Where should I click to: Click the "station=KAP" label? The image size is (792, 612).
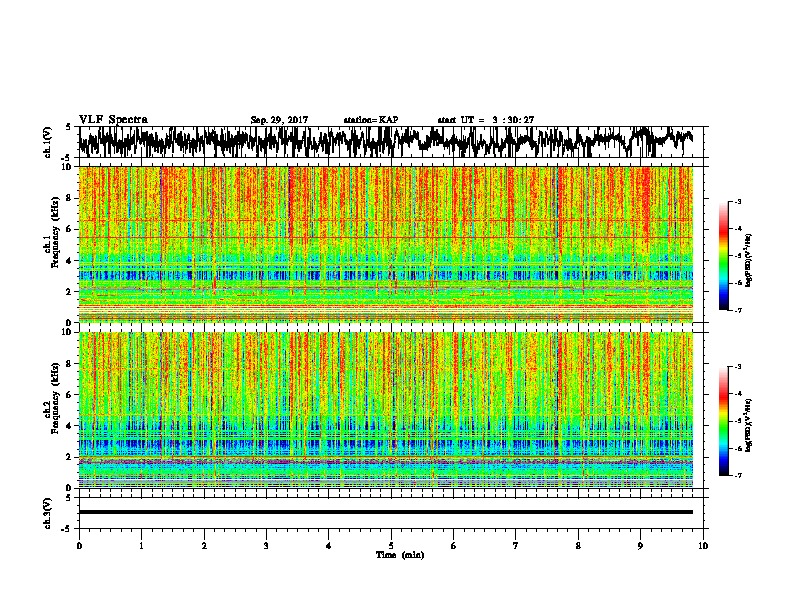coord(371,120)
